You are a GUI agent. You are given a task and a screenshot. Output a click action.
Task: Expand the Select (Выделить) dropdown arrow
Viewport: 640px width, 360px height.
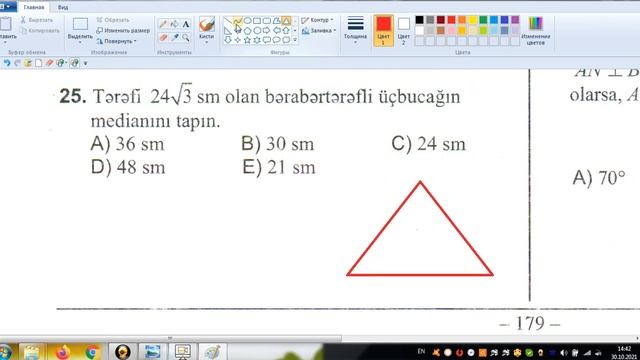tap(80, 42)
